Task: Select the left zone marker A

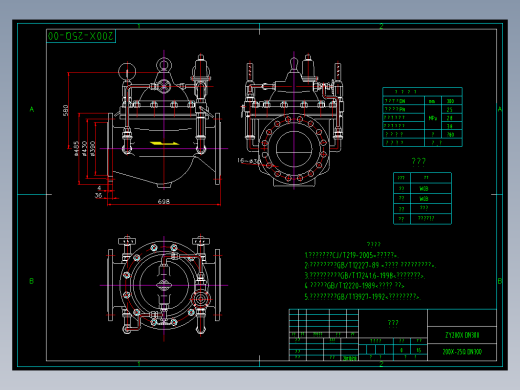Action: coord(32,109)
